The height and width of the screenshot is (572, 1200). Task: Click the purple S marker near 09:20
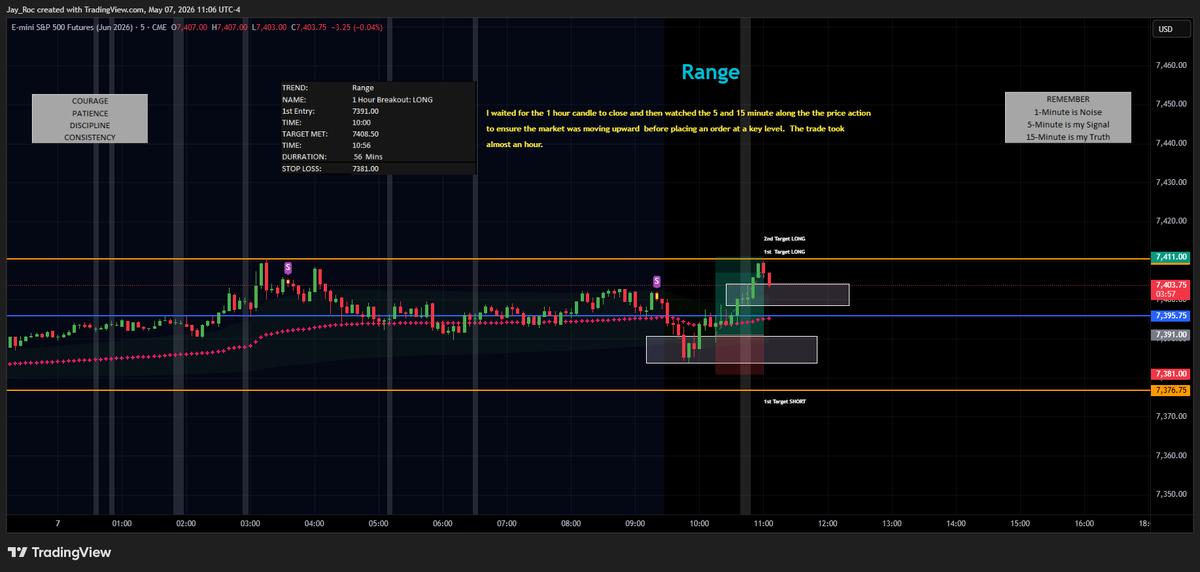(x=657, y=281)
